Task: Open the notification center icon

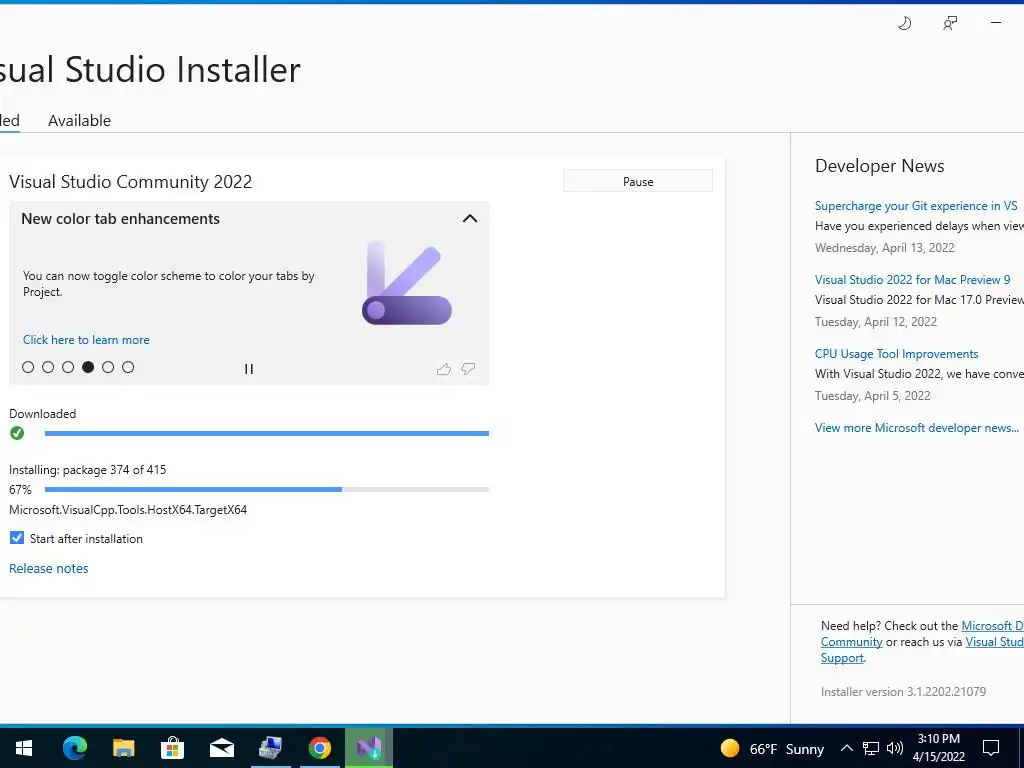Action: tap(991, 748)
